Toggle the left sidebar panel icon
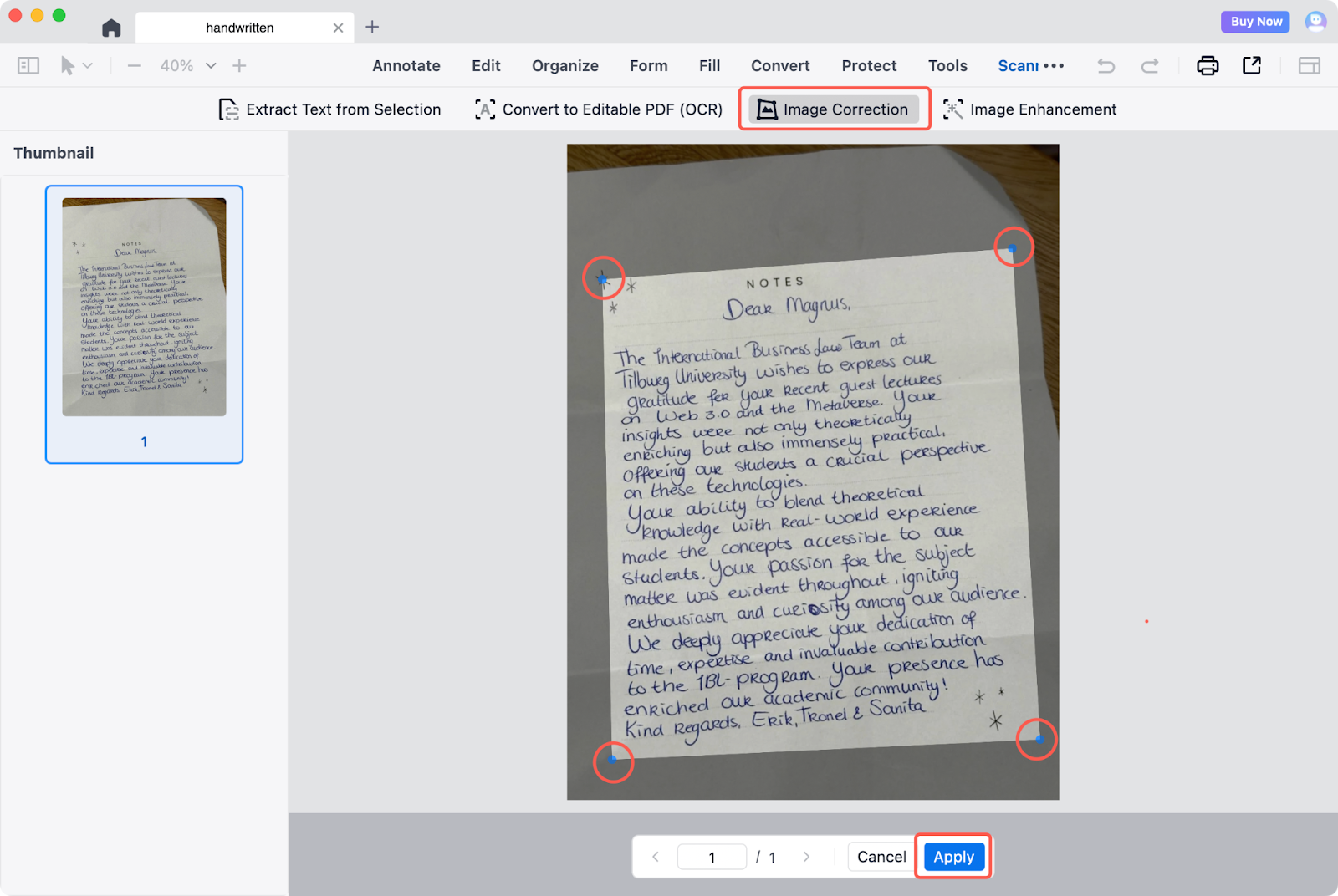The height and width of the screenshot is (896, 1338). click(x=28, y=65)
